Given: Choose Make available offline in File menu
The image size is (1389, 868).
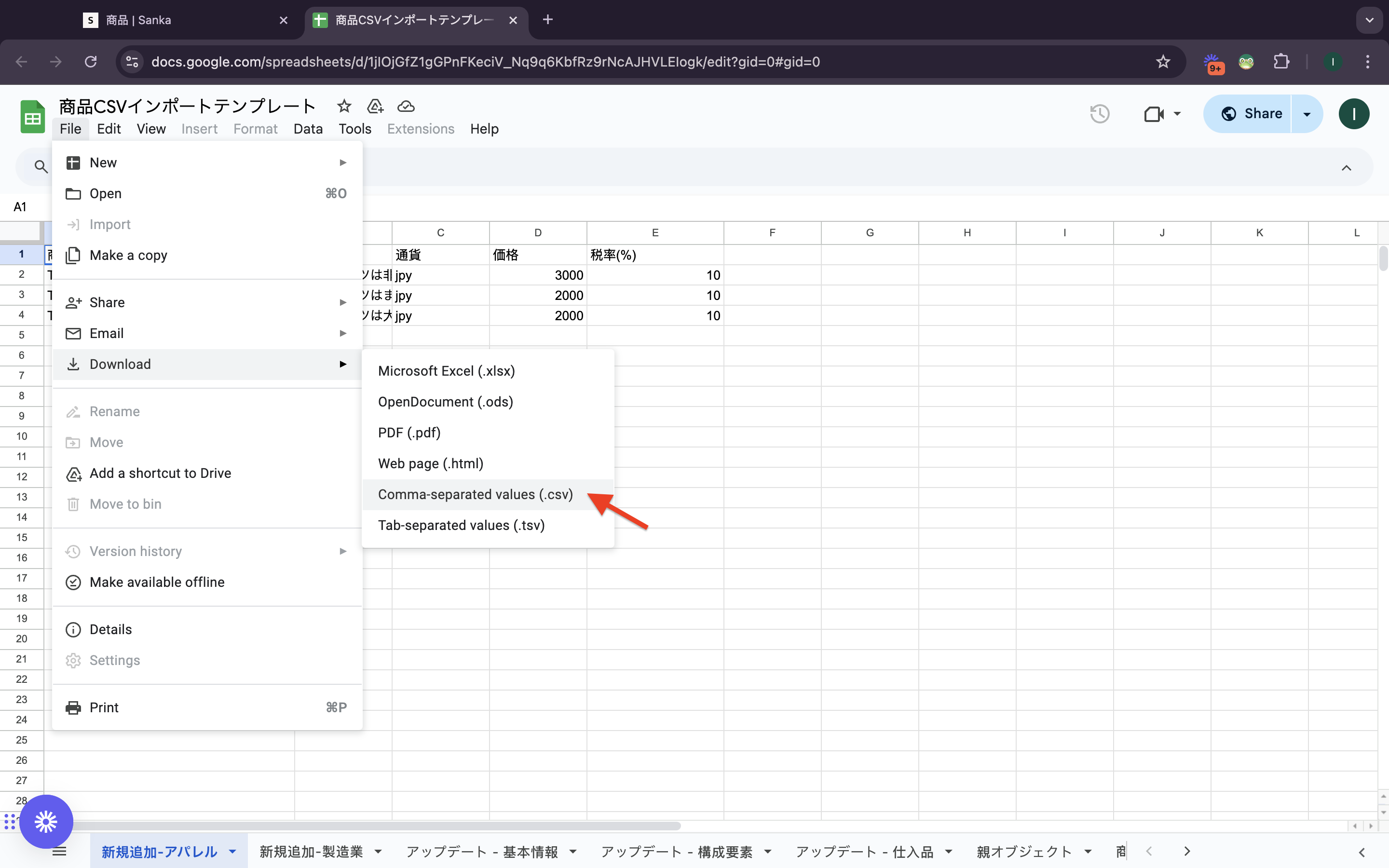Looking at the screenshot, I should pos(157,582).
